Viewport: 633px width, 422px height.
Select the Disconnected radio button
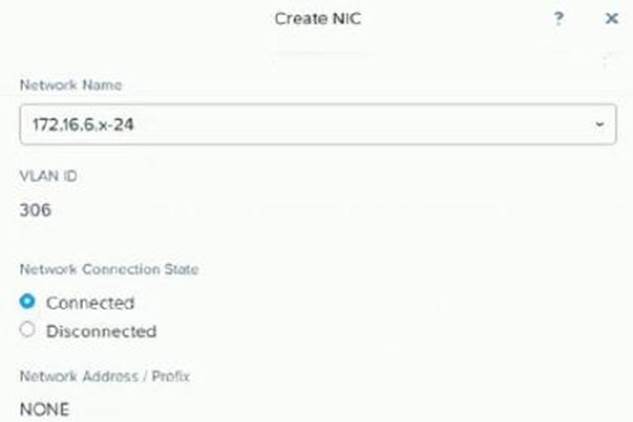[x=28, y=330]
